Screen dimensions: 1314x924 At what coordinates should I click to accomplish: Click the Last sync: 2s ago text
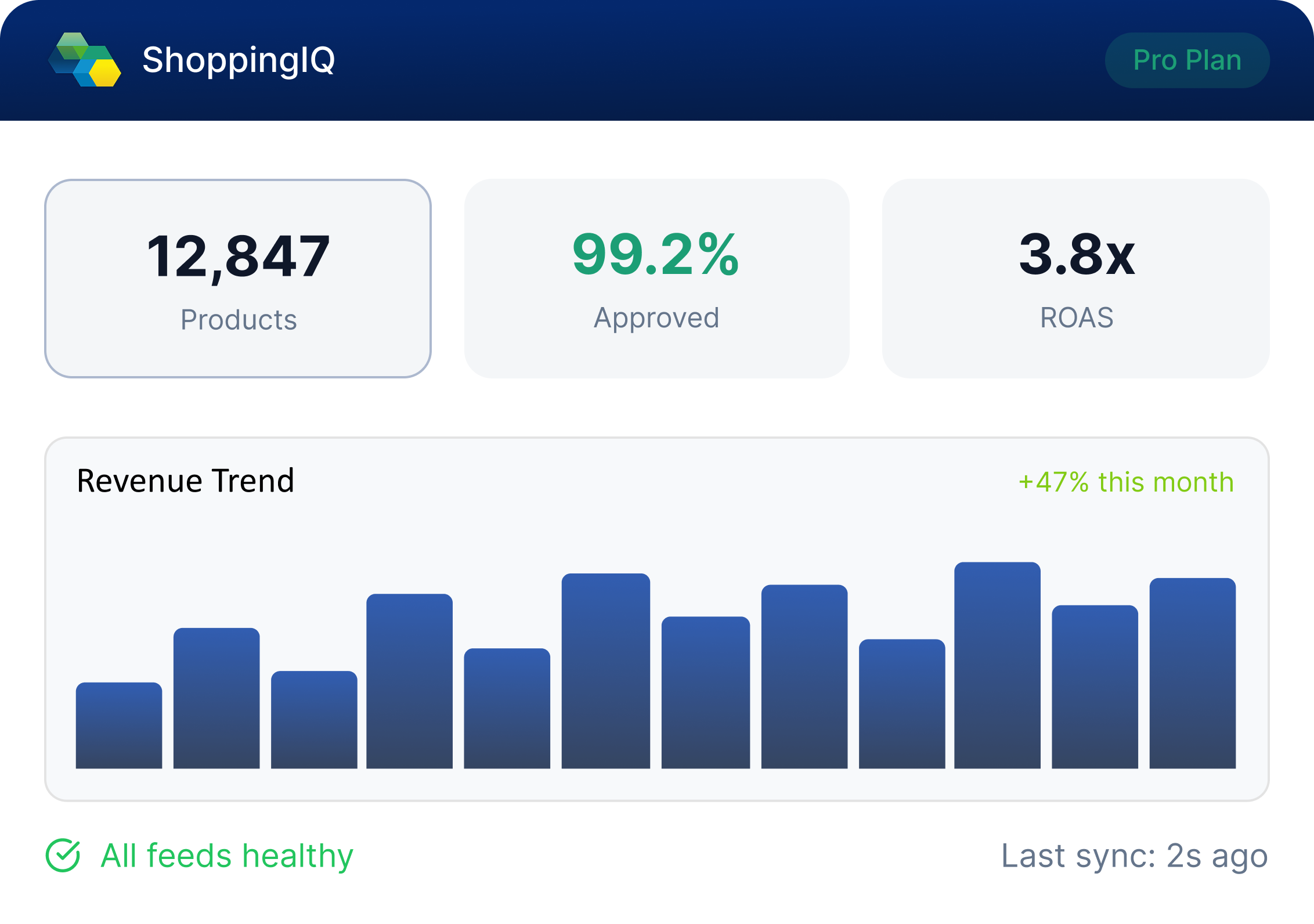coord(1134,856)
